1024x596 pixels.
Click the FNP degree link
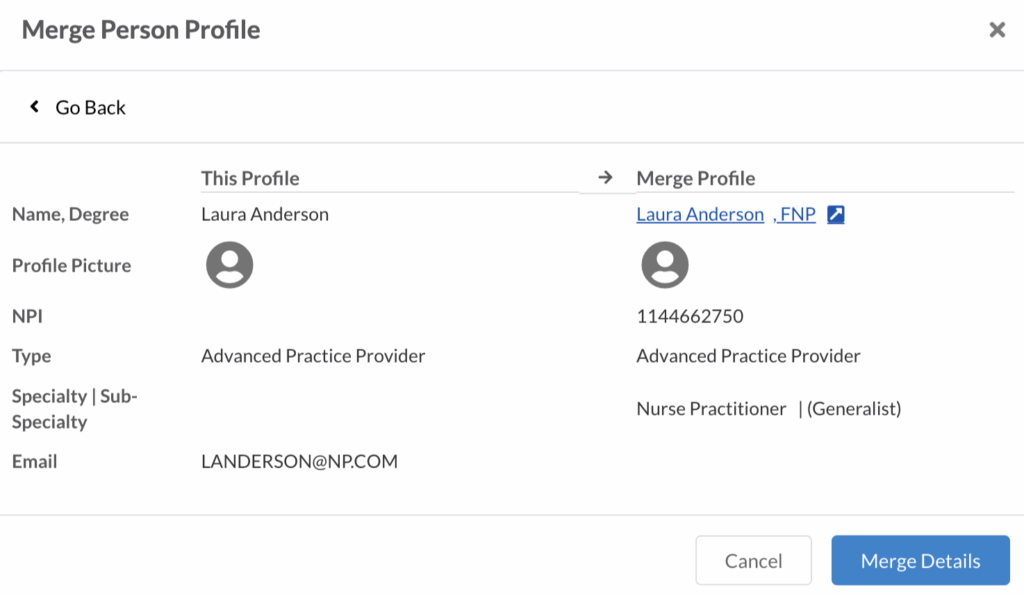pyautogui.click(x=797, y=214)
